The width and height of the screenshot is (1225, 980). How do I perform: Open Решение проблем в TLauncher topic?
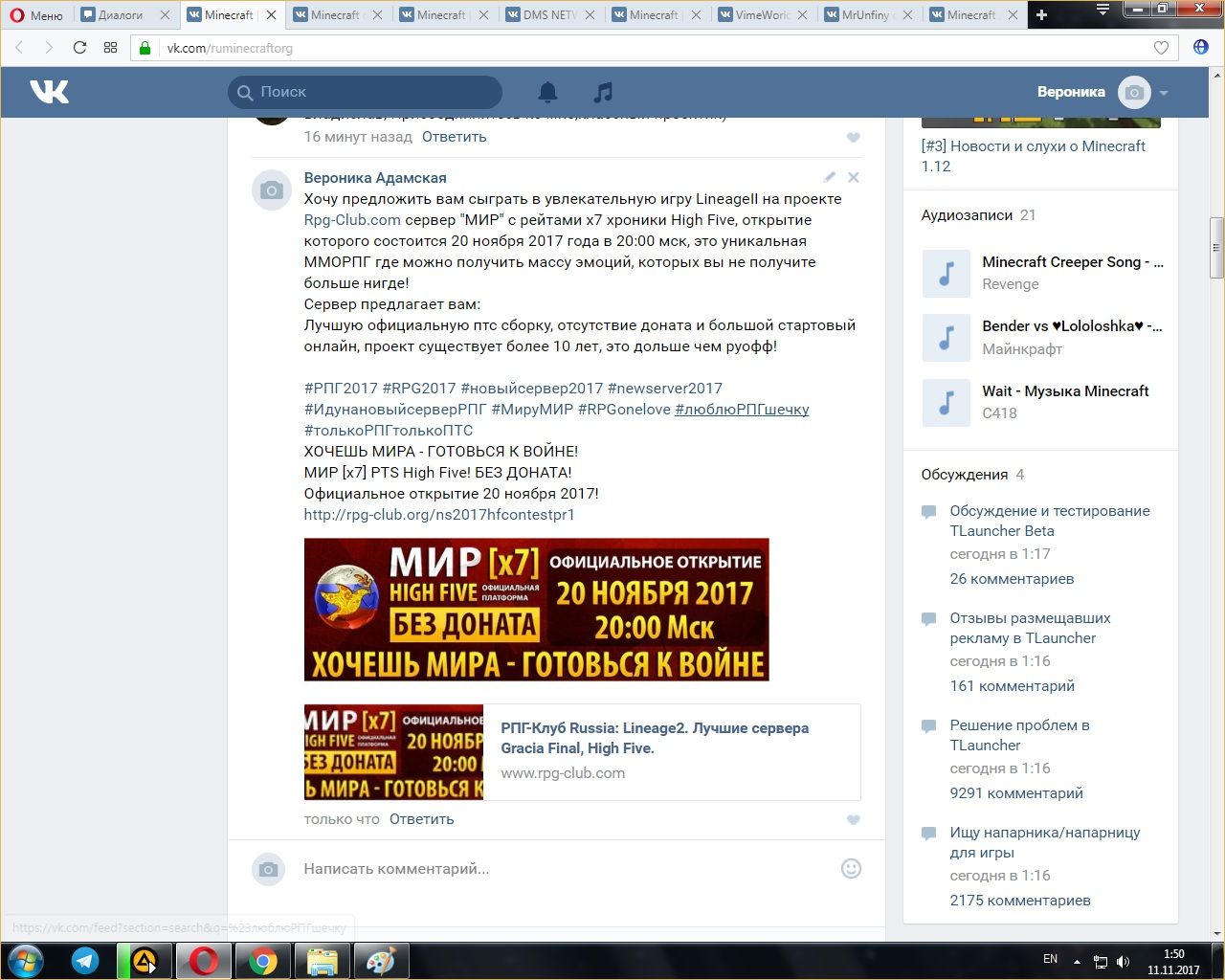tap(1019, 735)
